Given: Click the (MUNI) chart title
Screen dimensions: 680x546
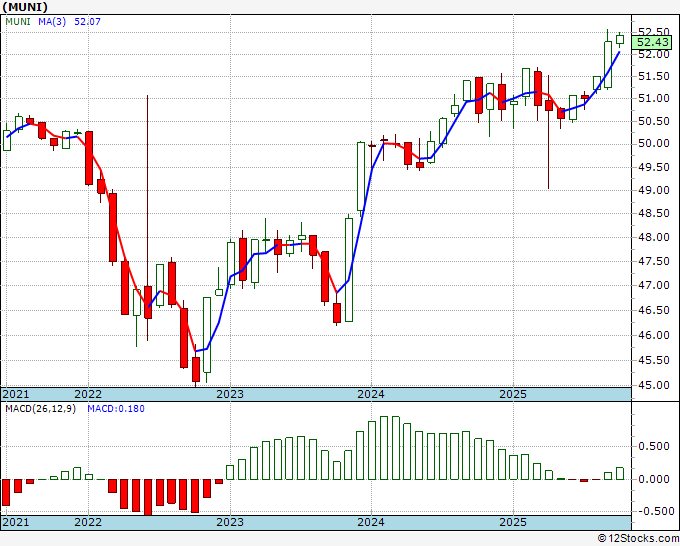Looking at the screenshot, I should tap(25, 7).
